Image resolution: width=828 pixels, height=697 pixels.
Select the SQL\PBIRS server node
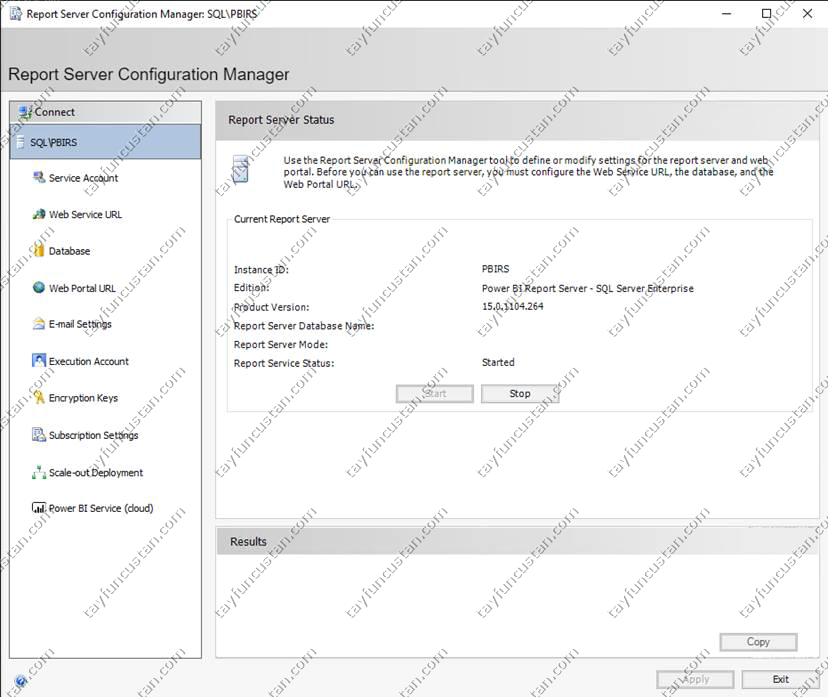[x=106, y=142]
